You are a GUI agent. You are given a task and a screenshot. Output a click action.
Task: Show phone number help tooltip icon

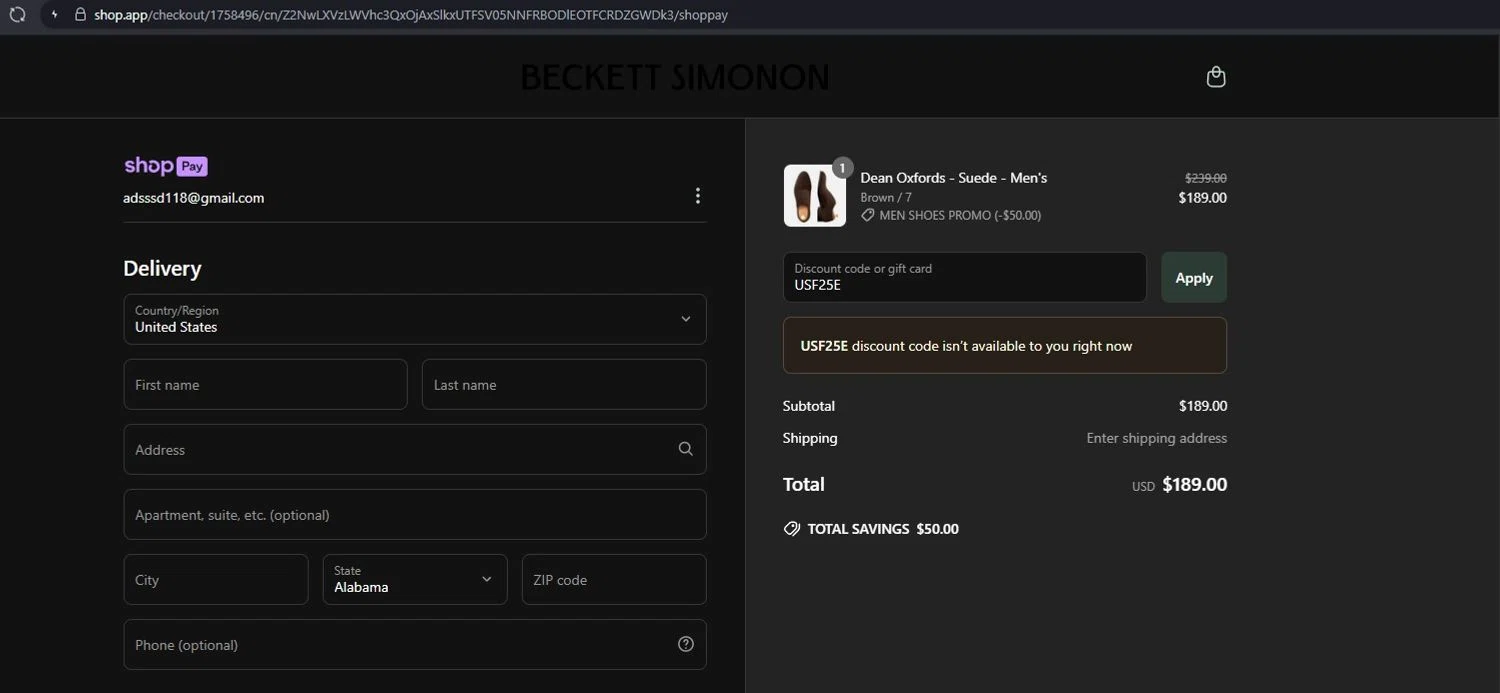(685, 644)
